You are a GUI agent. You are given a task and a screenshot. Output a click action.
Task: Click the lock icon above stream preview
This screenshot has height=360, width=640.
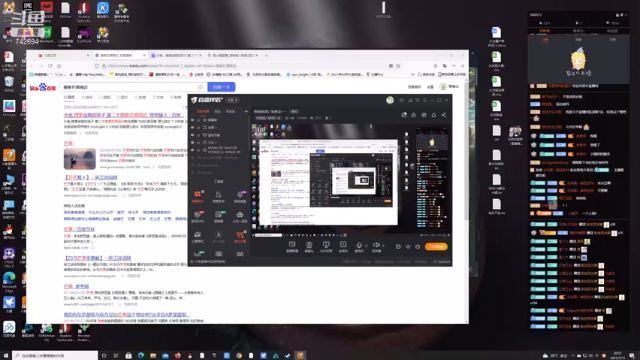[x=413, y=115]
